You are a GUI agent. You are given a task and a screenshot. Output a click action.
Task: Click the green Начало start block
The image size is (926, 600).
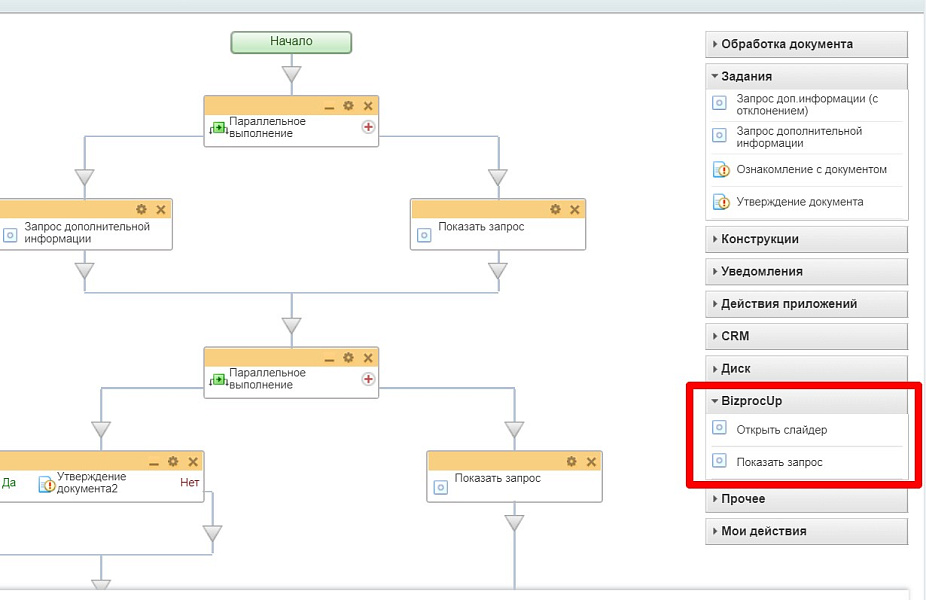click(291, 42)
